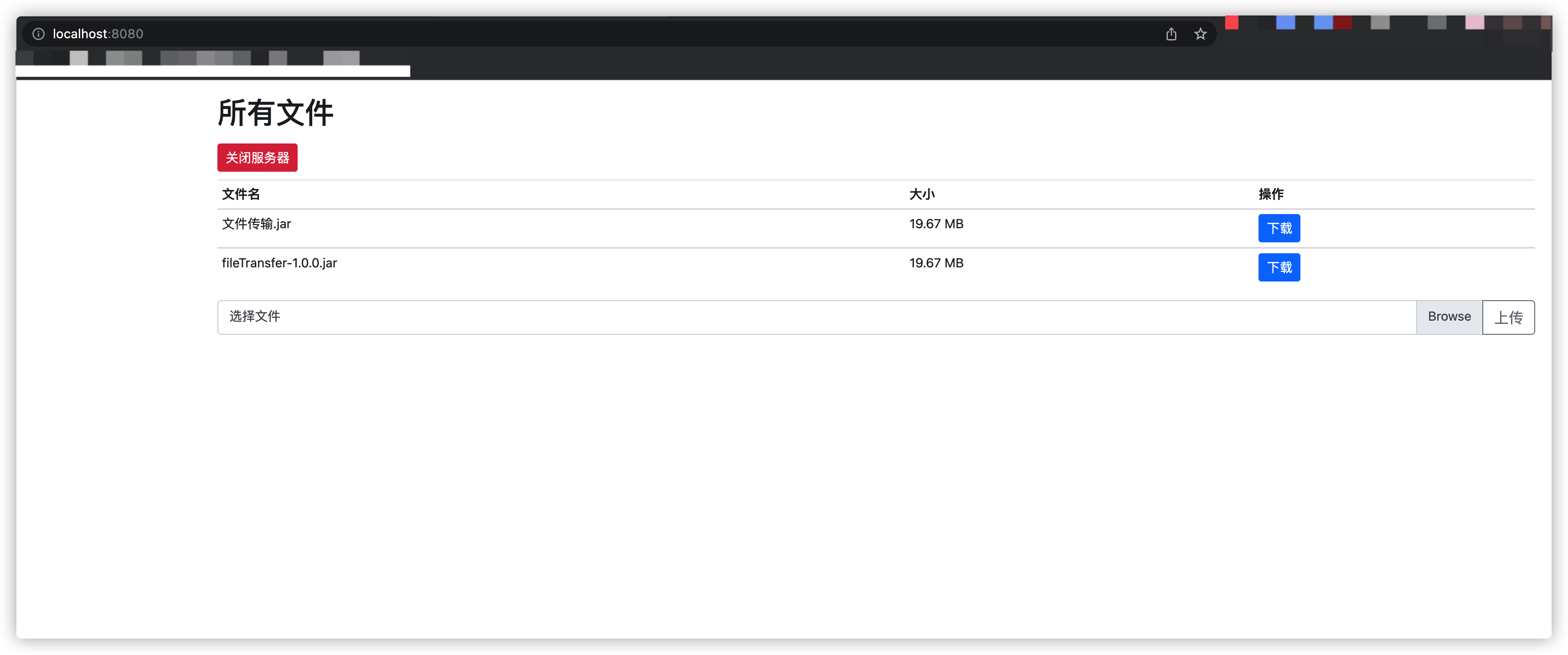The height and width of the screenshot is (655, 1568).
Task: Click the 大小 column header
Action: [922, 194]
